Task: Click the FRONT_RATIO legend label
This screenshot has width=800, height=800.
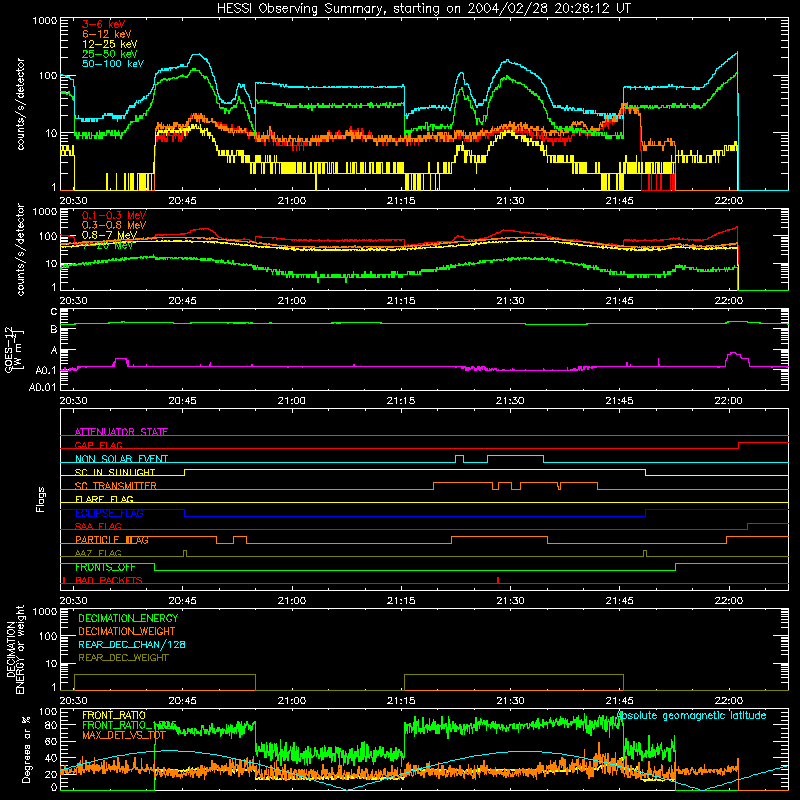Action: [114, 716]
